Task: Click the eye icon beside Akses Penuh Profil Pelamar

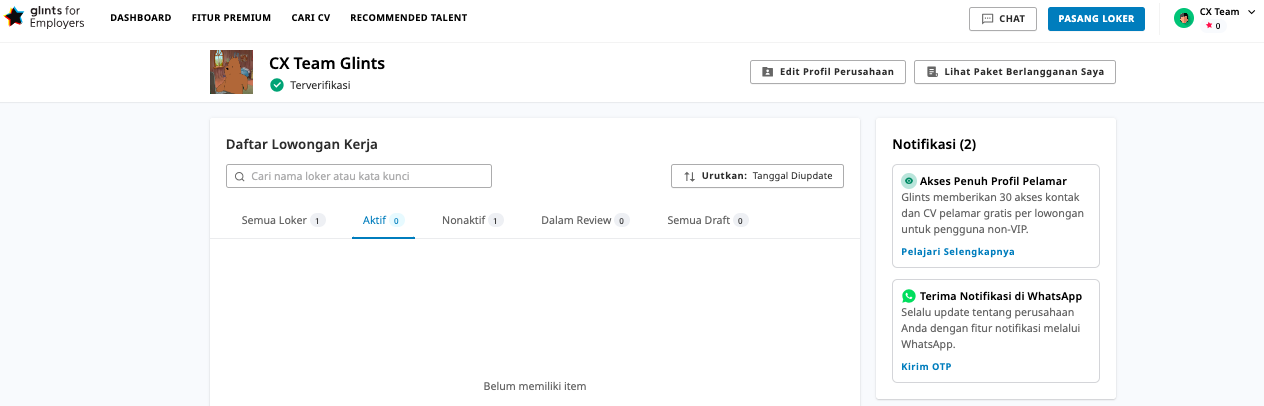Action: [x=909, y=181]
